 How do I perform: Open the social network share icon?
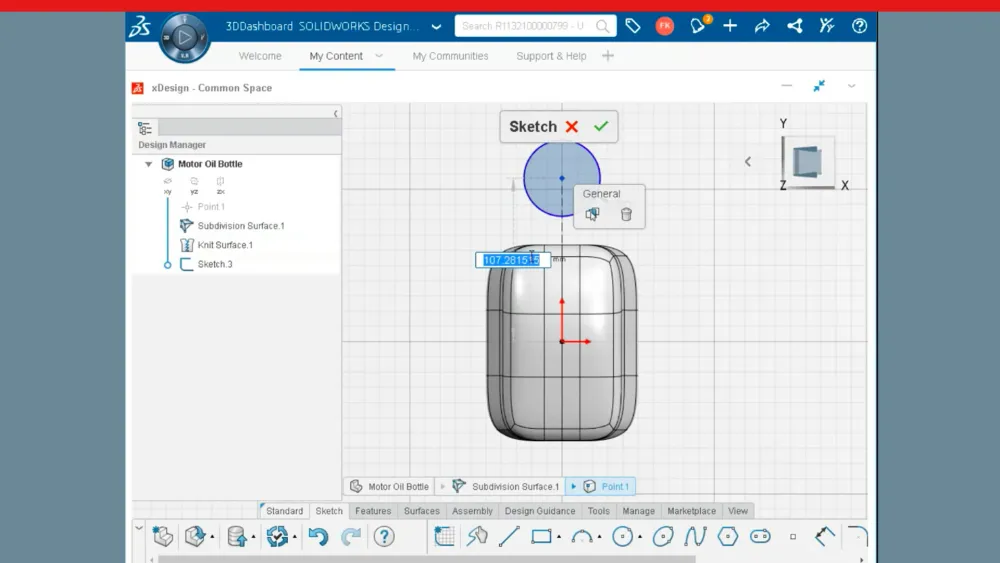[x=795, y=26]
